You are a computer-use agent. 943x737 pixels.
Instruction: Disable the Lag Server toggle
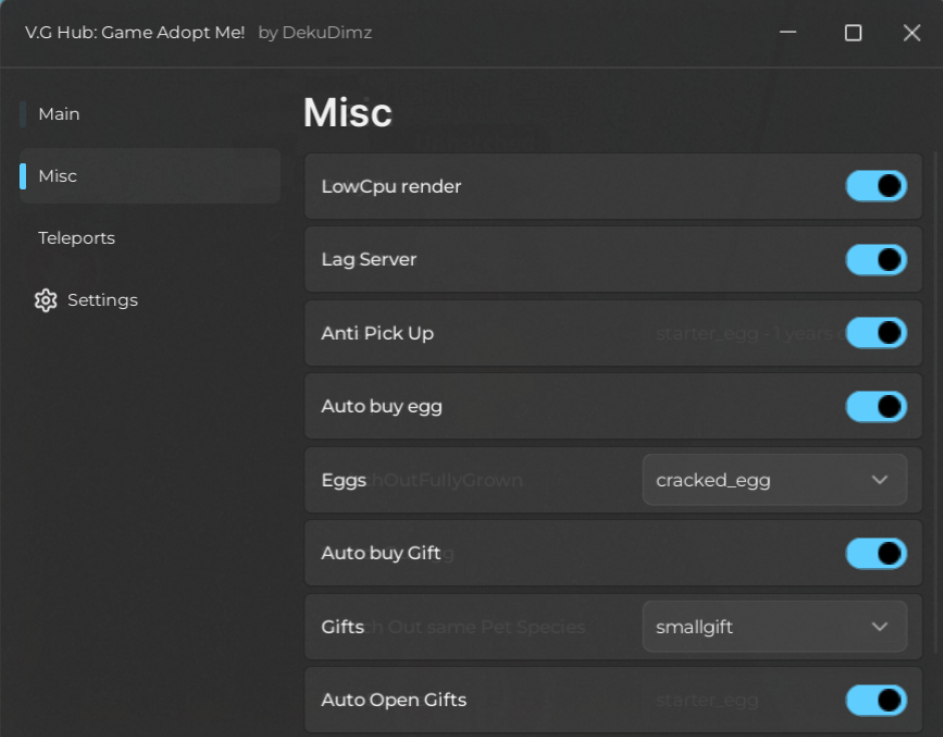point(876,259)
